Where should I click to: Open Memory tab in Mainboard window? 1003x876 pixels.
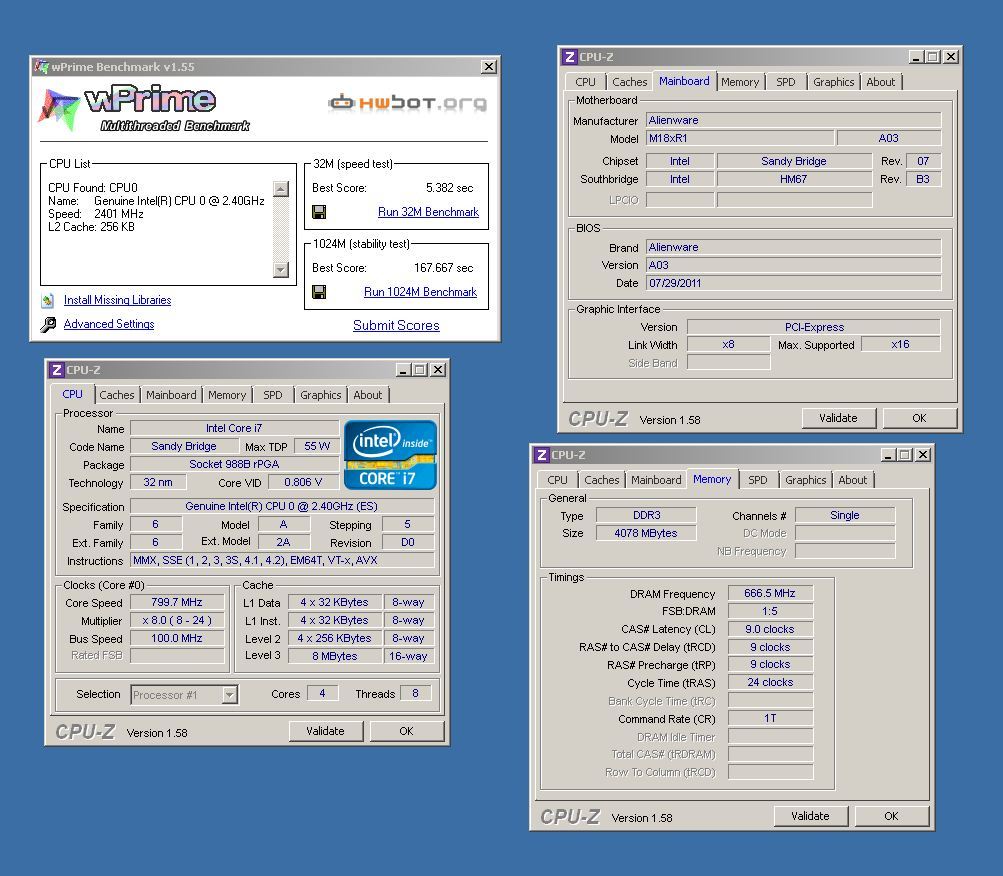point(739,82)
